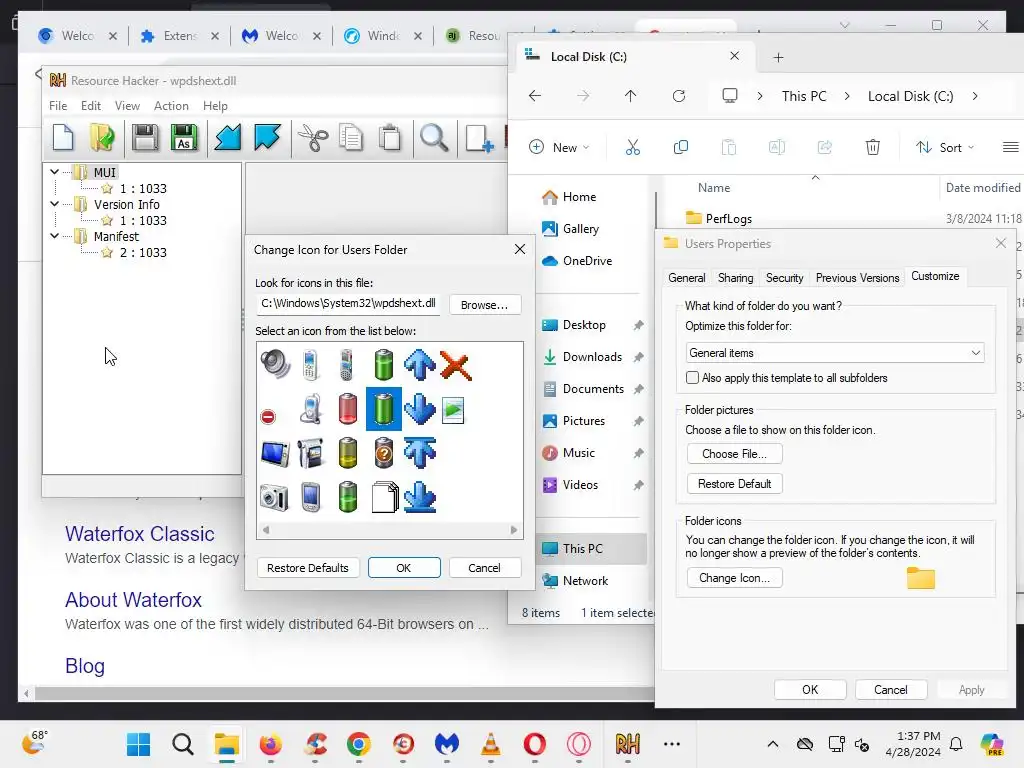
Task: Open the Help menu in Resource Hacker
Action: [x=215, y=106]
